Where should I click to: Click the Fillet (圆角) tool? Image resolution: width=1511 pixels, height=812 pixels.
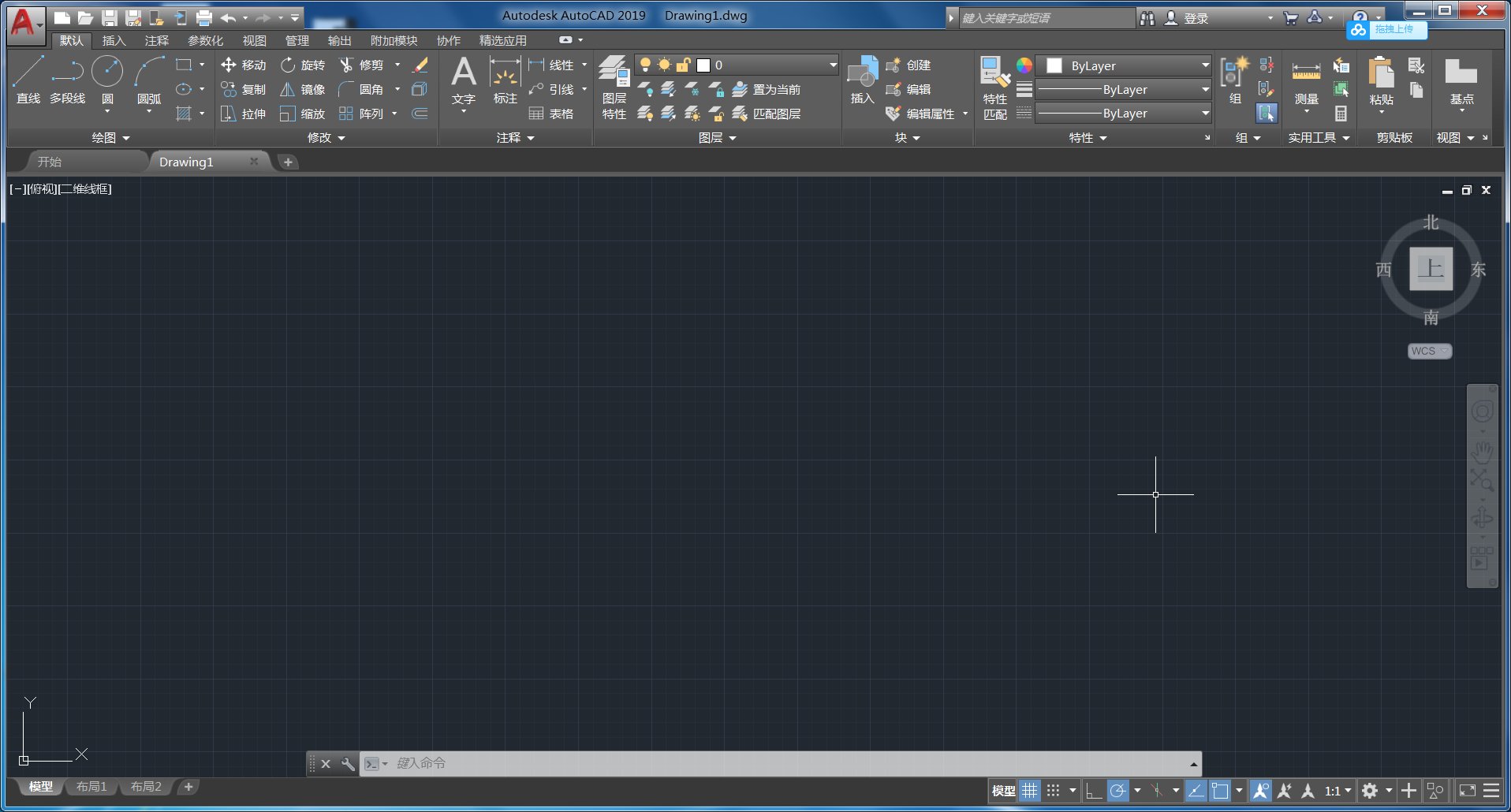pos(362,89)
